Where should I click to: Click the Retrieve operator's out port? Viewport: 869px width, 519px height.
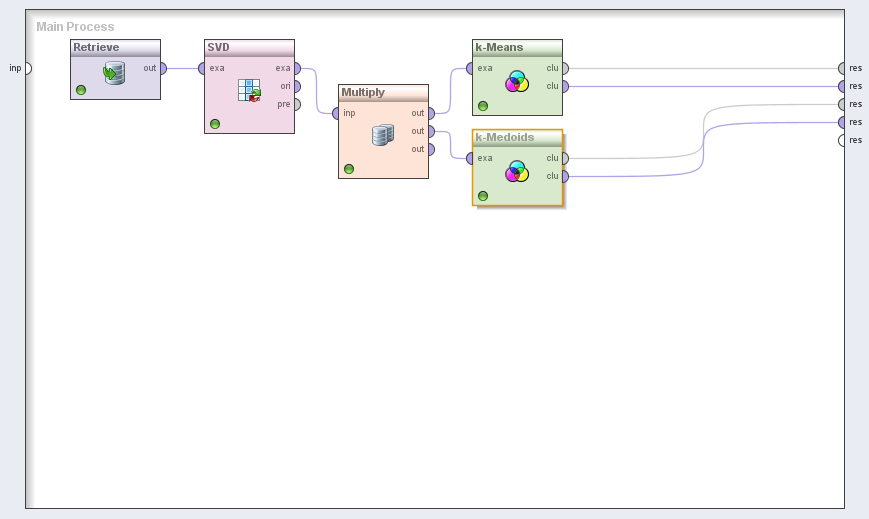click(163, 69)
